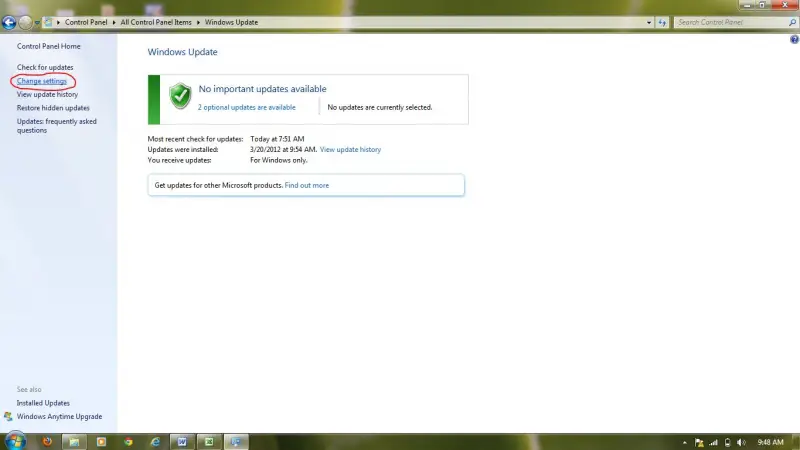The width and height of the screenshot is (800, 450).
Task: Close the Windows Update window
Action: 785,5
